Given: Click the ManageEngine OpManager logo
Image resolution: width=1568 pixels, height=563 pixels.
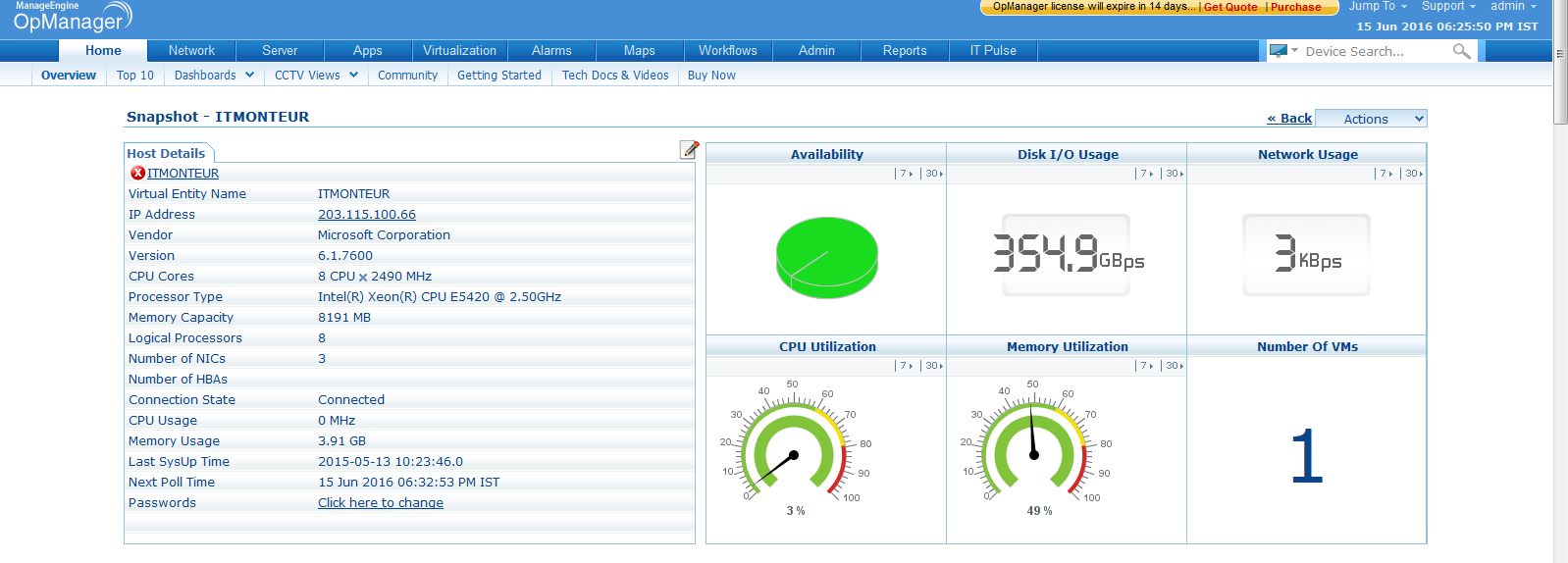Looking at the screenshot, I should tap(69, 18).
